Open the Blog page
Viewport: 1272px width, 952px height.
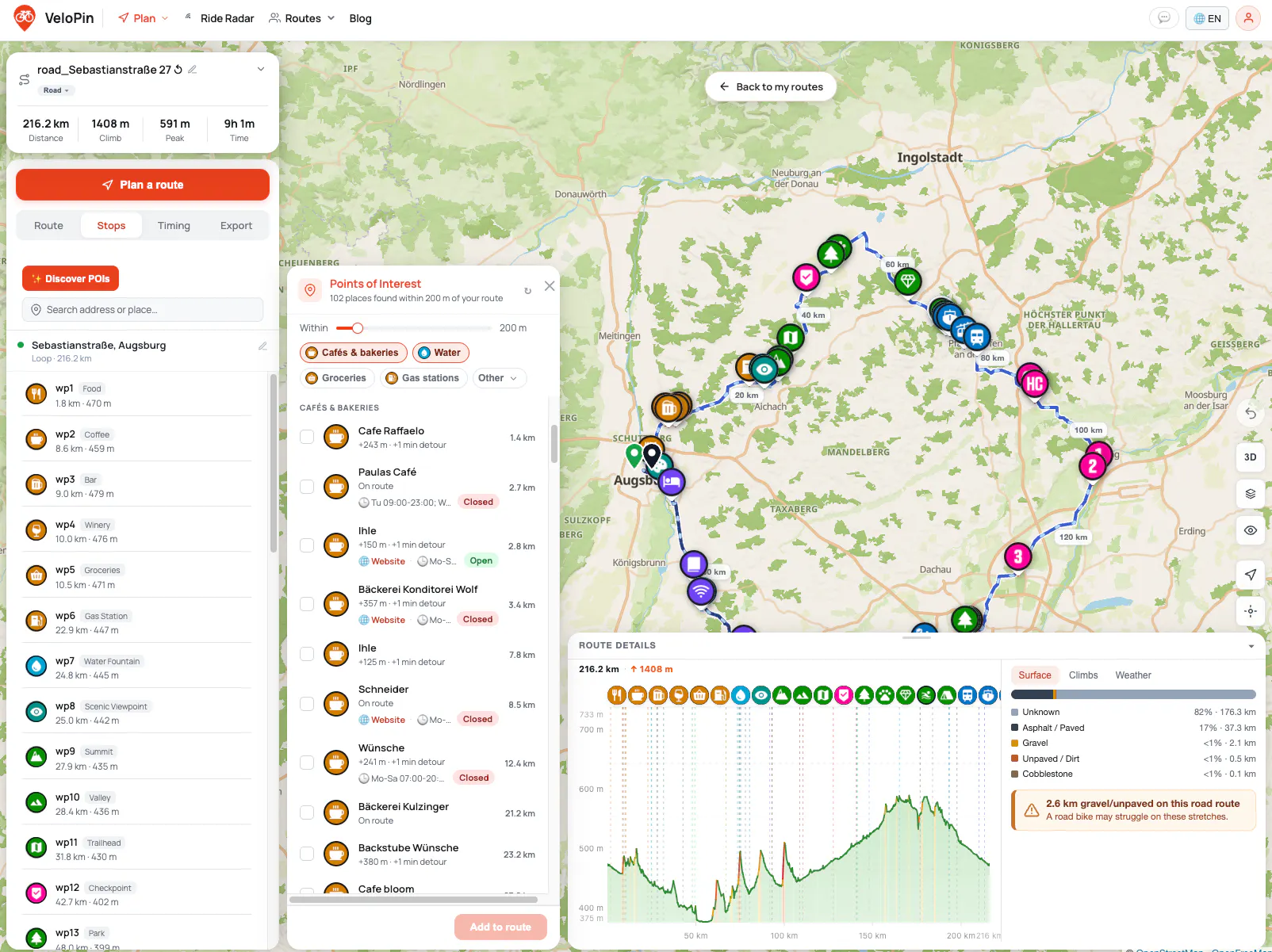coord(360,18)
